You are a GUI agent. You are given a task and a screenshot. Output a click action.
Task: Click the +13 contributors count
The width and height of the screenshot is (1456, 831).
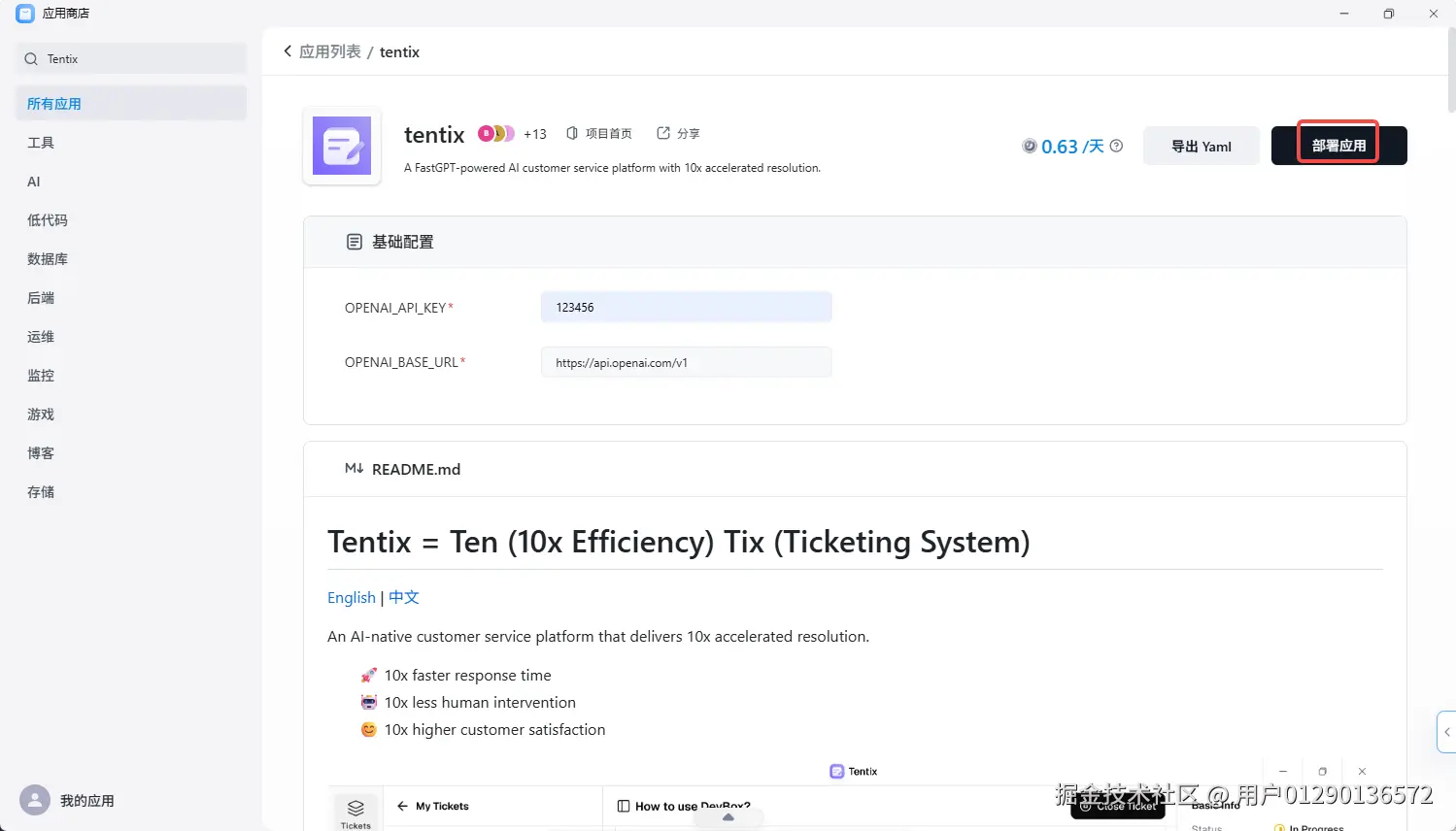click(x=535, y=134)
